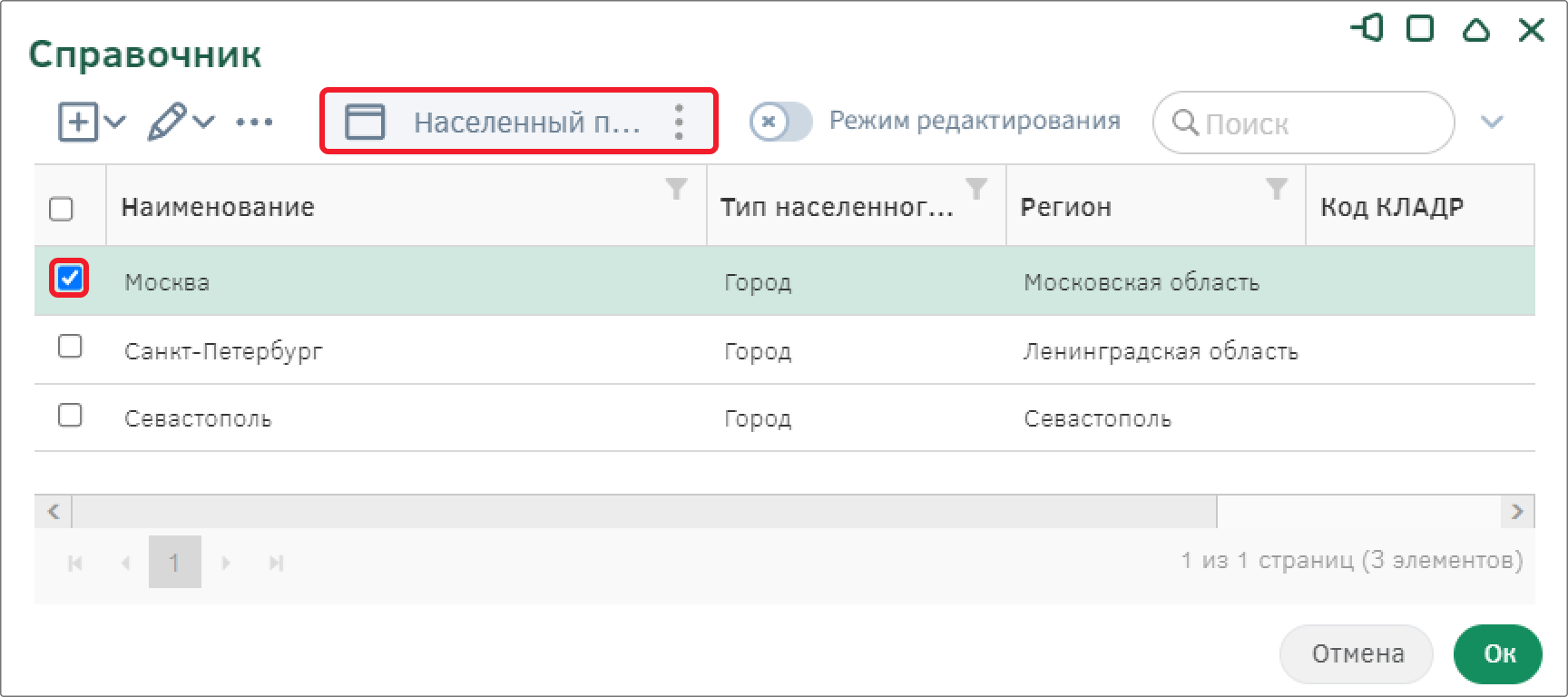1568x697 pixels.
Task: Expand the chevron beside the search field
Action: (1493, 122)
